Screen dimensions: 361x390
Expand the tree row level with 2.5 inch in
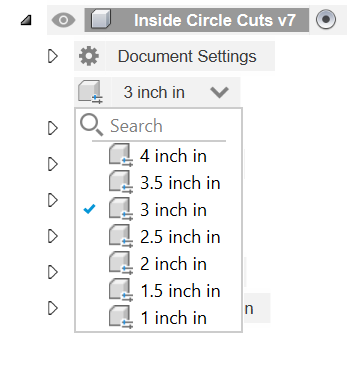tap(53, 236)
